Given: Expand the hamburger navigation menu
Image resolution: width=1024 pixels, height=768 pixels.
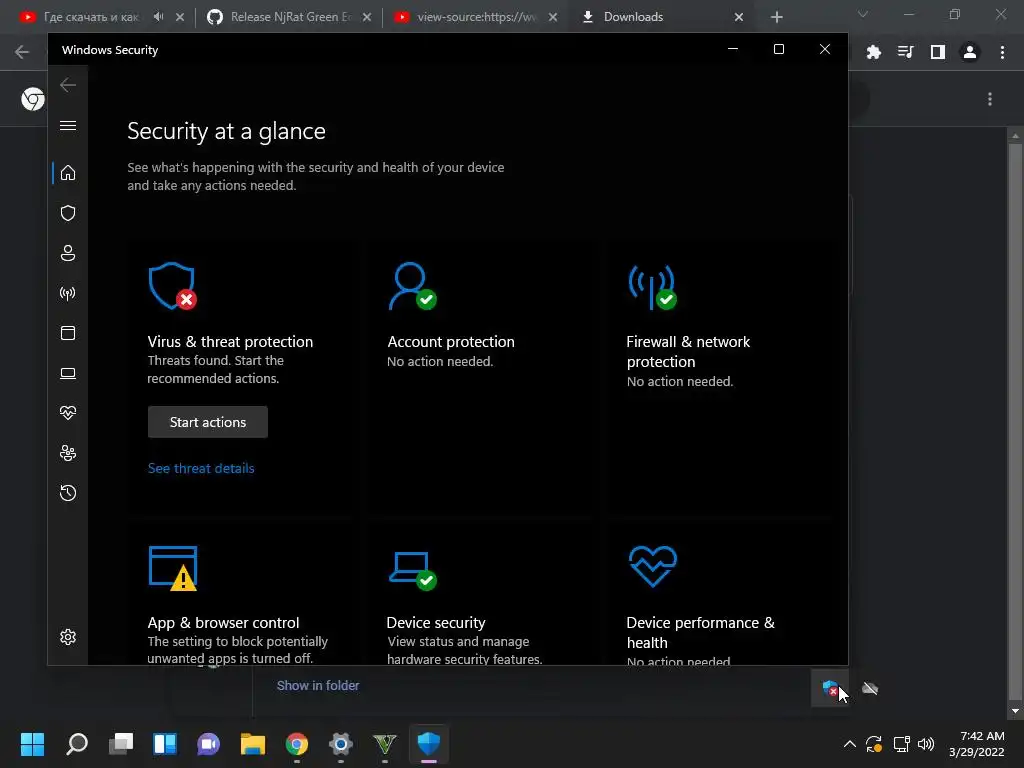Looking at the screenshot, I should pos(68,125).
